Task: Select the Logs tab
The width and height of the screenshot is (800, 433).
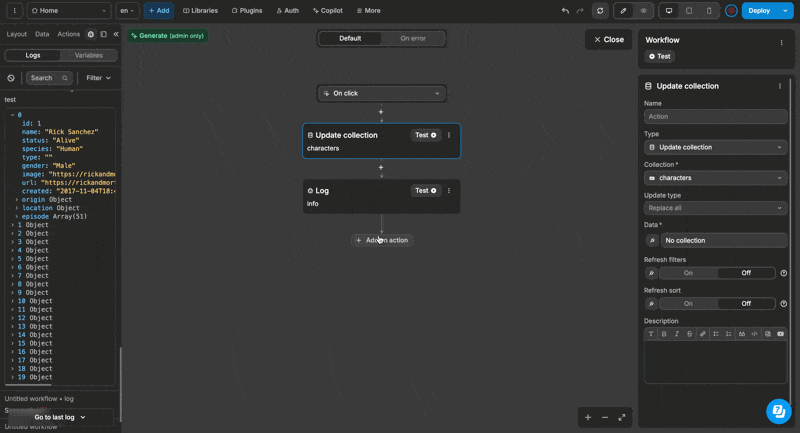Action: click(33, 55)
